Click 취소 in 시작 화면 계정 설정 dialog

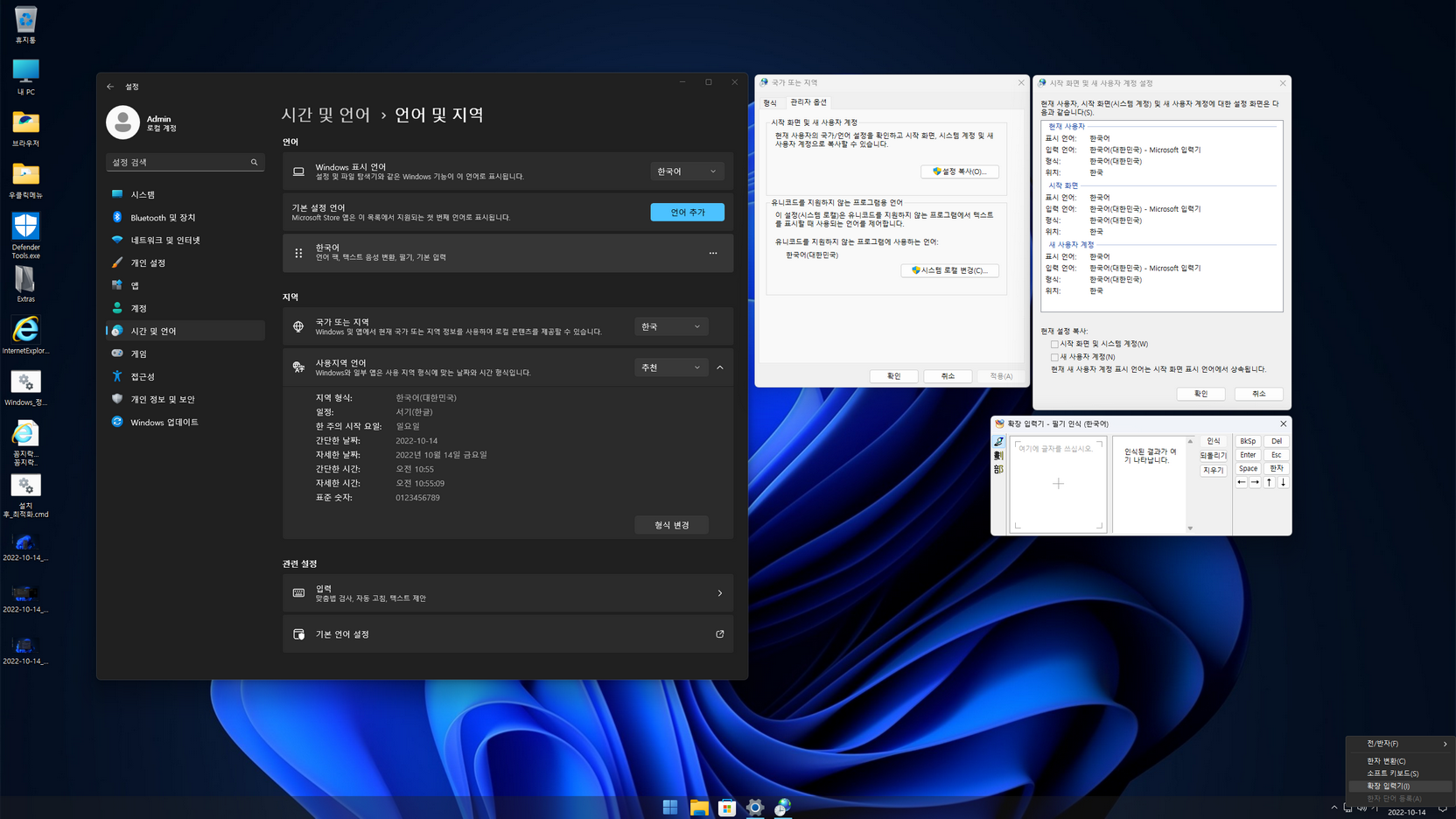pyautogui.click(x=1258, y=394)
